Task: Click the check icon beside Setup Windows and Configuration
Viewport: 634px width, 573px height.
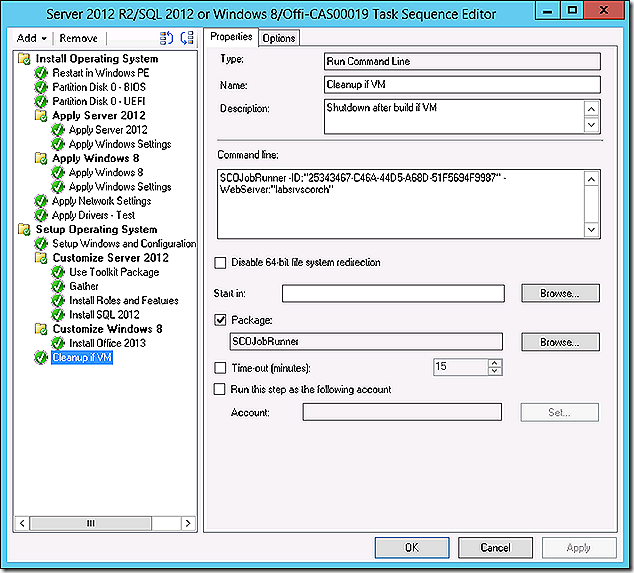Action: (x=41, y=244)
